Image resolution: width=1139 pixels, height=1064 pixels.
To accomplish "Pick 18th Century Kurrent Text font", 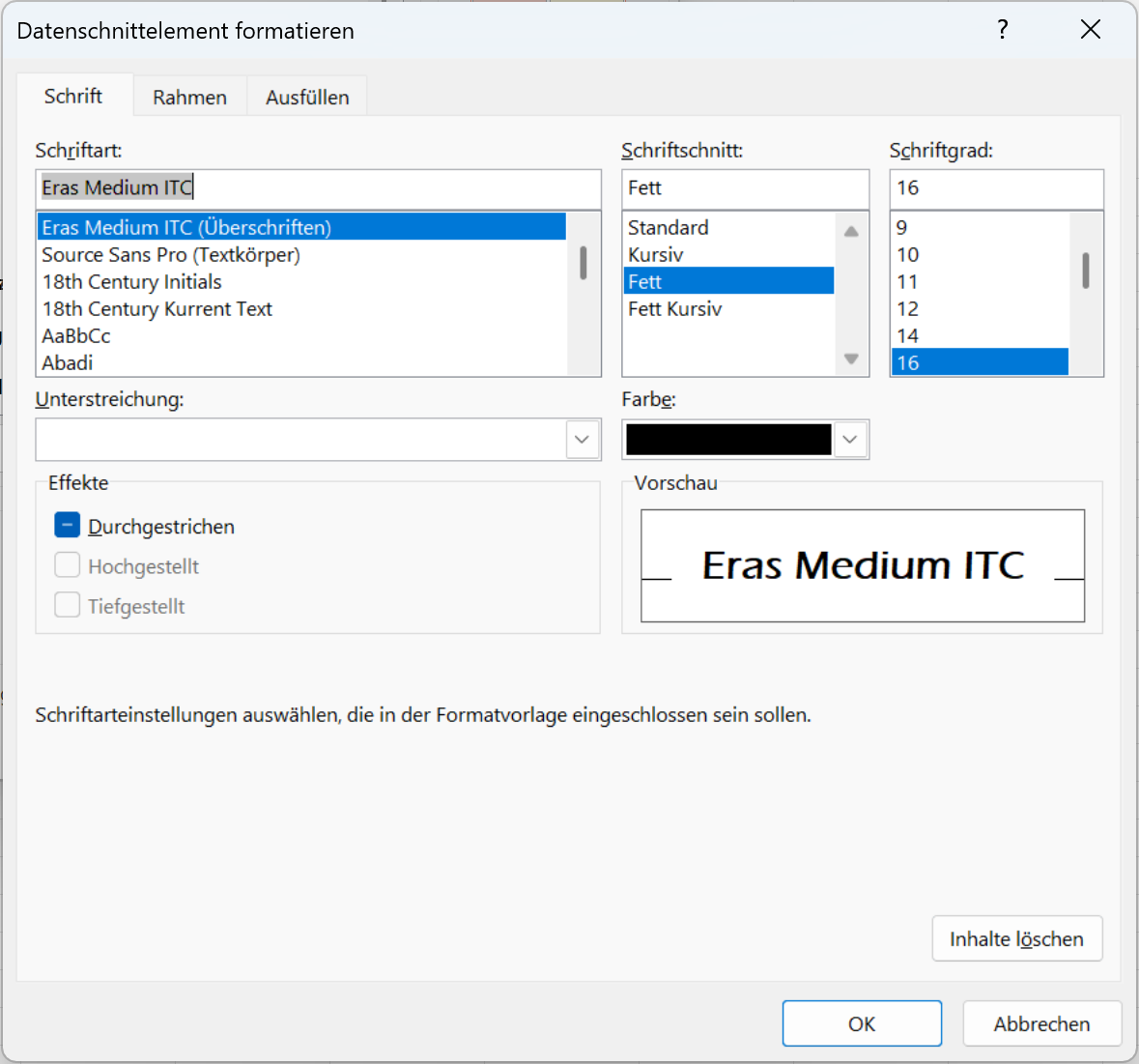I will pos(157,309).
